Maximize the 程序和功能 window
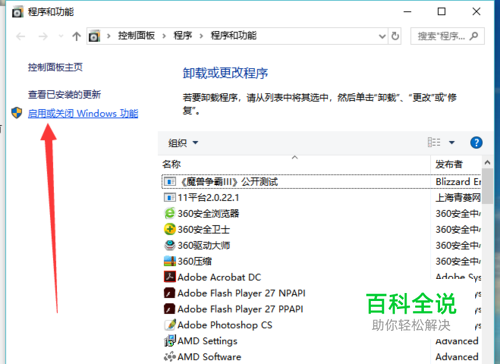The image size is (500, 364). 442,12
